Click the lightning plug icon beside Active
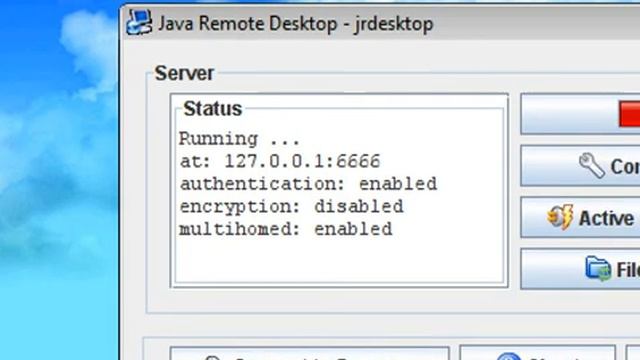The height and width of the screenshot is (360, 640). [x=560, y=217]
